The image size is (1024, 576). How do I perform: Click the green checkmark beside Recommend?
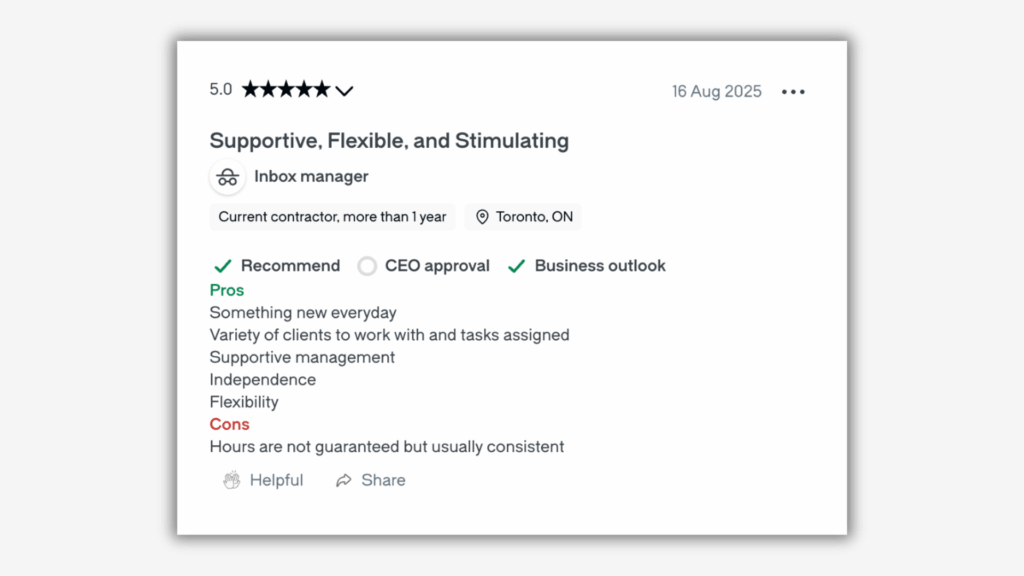(222, 265)
